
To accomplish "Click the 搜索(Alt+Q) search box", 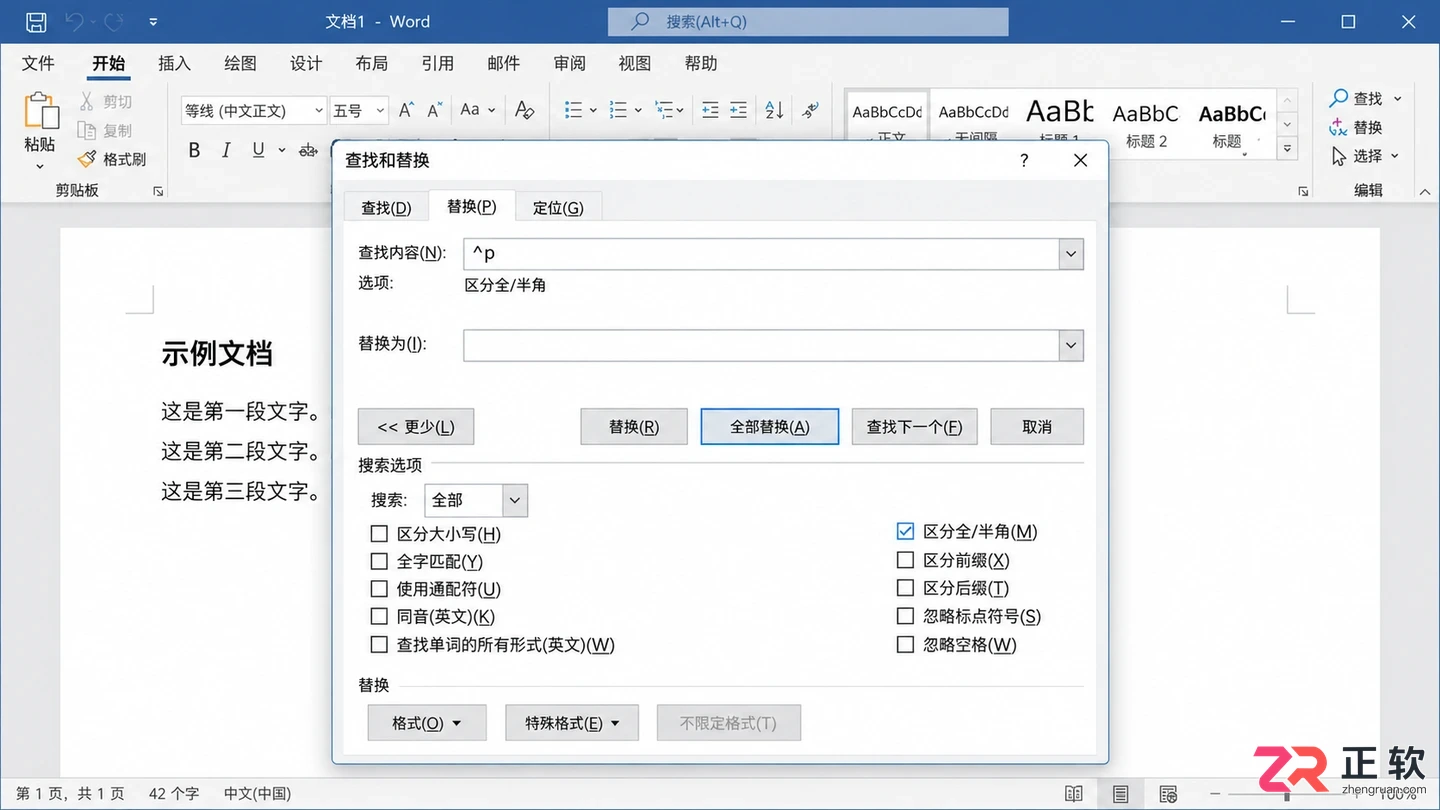I will pyautogui.click(x=808, y=22).
